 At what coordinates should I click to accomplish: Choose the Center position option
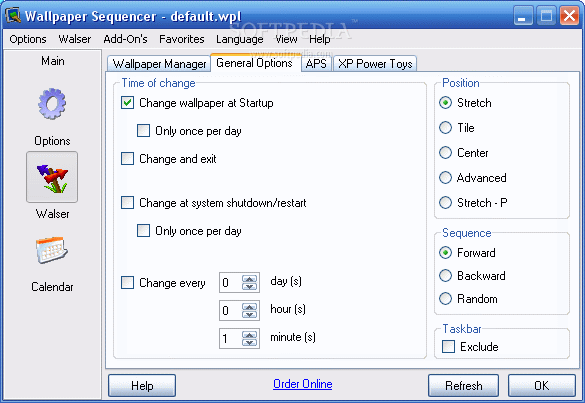tap(445, 153)
